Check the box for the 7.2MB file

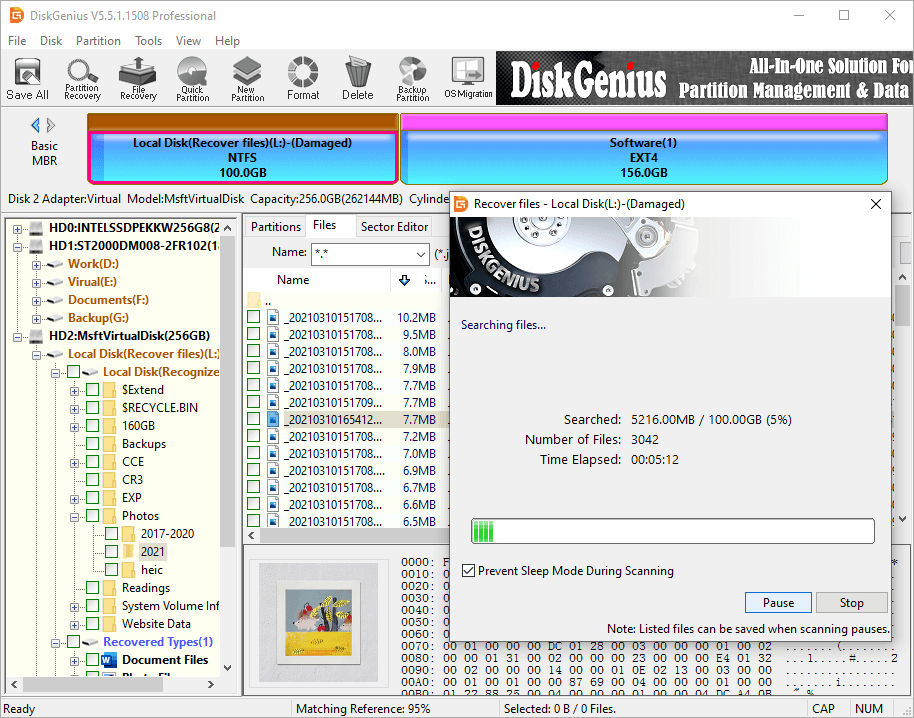click(254, 436)
